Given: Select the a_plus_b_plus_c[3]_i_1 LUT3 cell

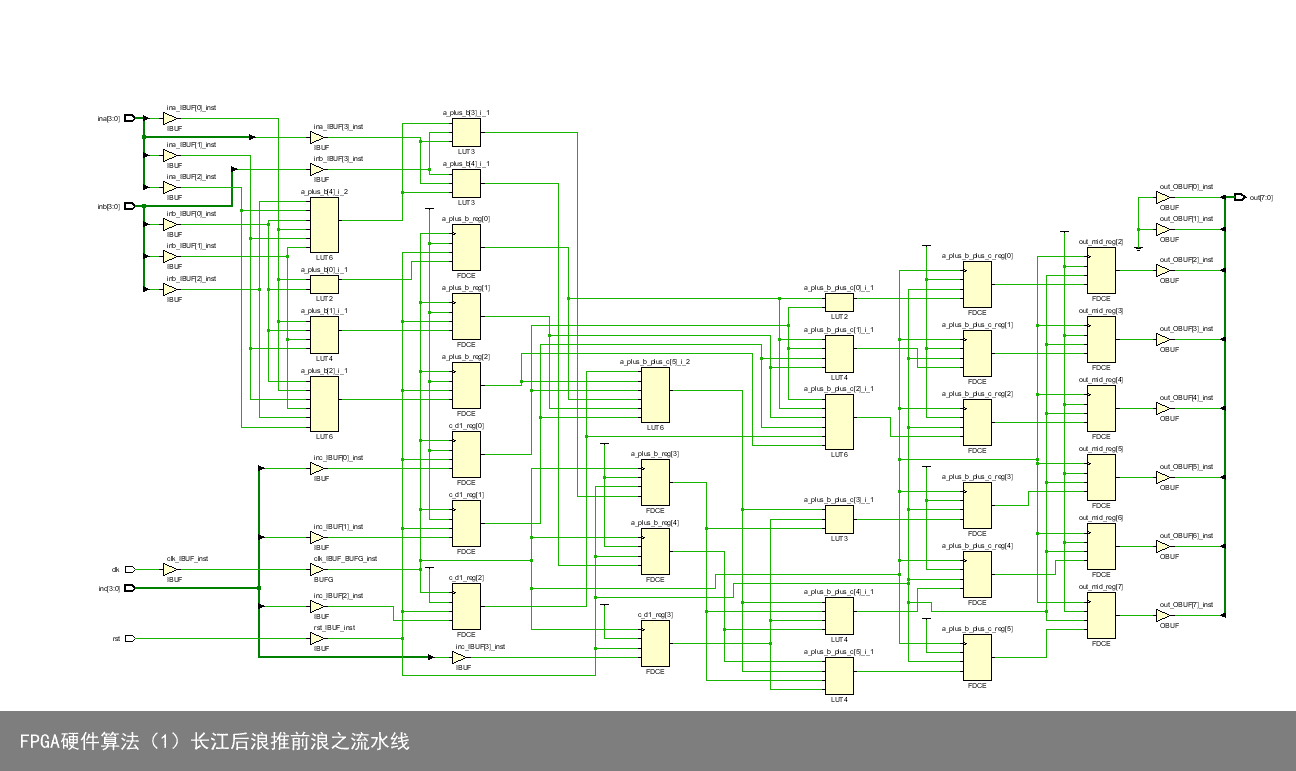Looking at the screenshot, I should pyautogui.click(x=839, y=519).
